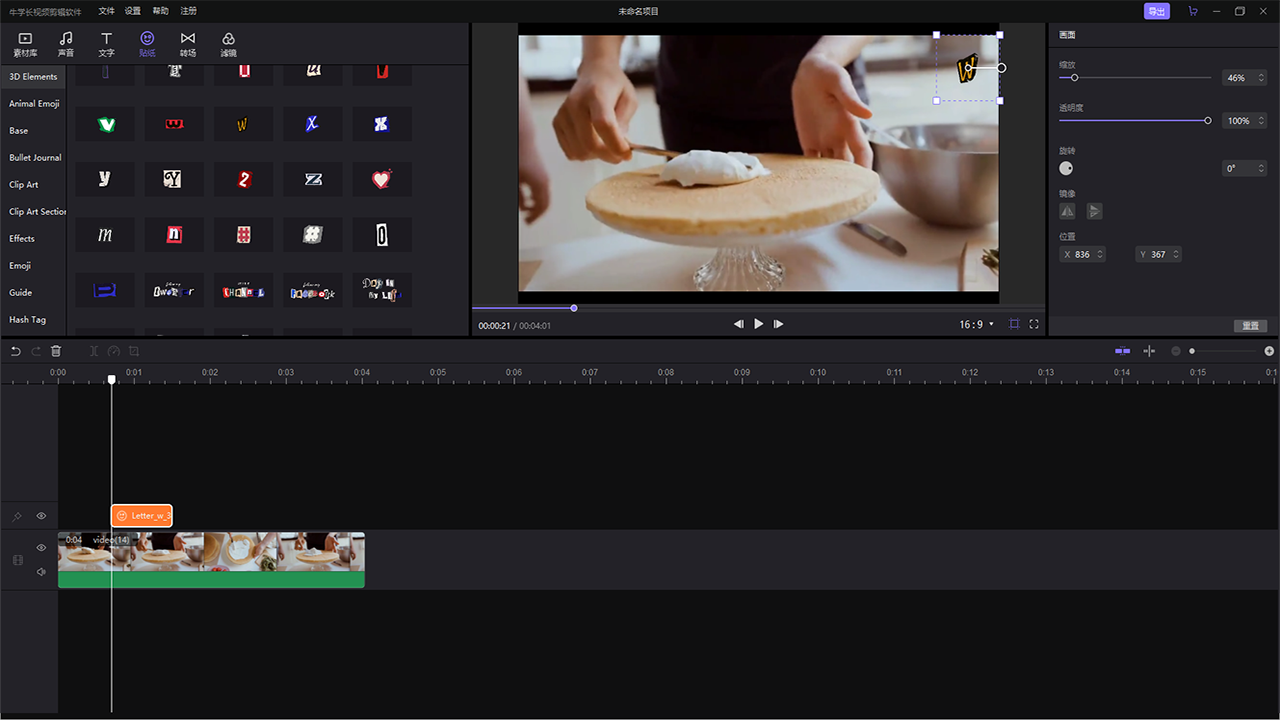Viewport: 1280px width, 720px height.
Task: Hide the sticker track with eye icon
Action: (x=41, y=516)
